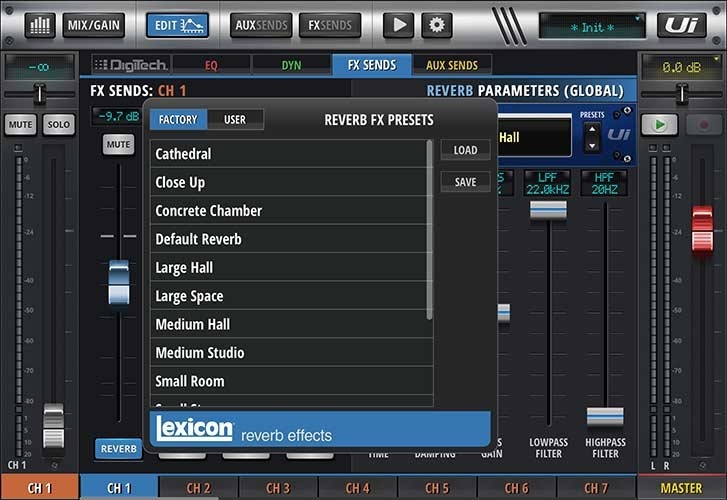Click the DigiTech tab logo
Viewport: 727px width, 500px height.
pyautogui.click(x=131, y=65)
